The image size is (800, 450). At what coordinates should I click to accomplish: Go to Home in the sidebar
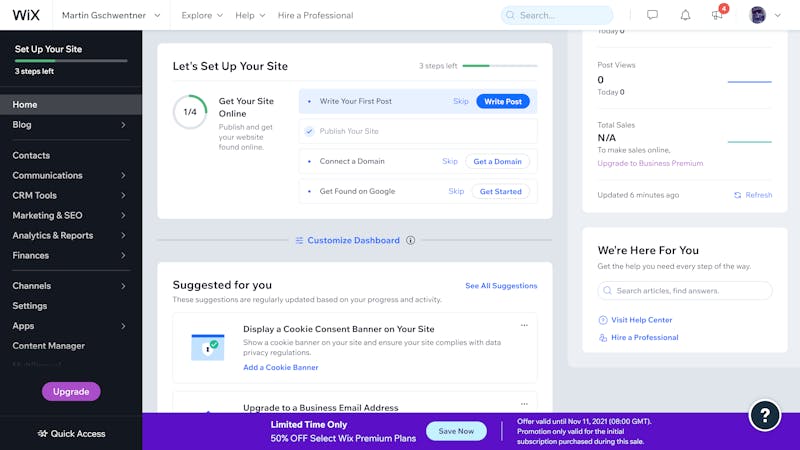click(71, 104)
